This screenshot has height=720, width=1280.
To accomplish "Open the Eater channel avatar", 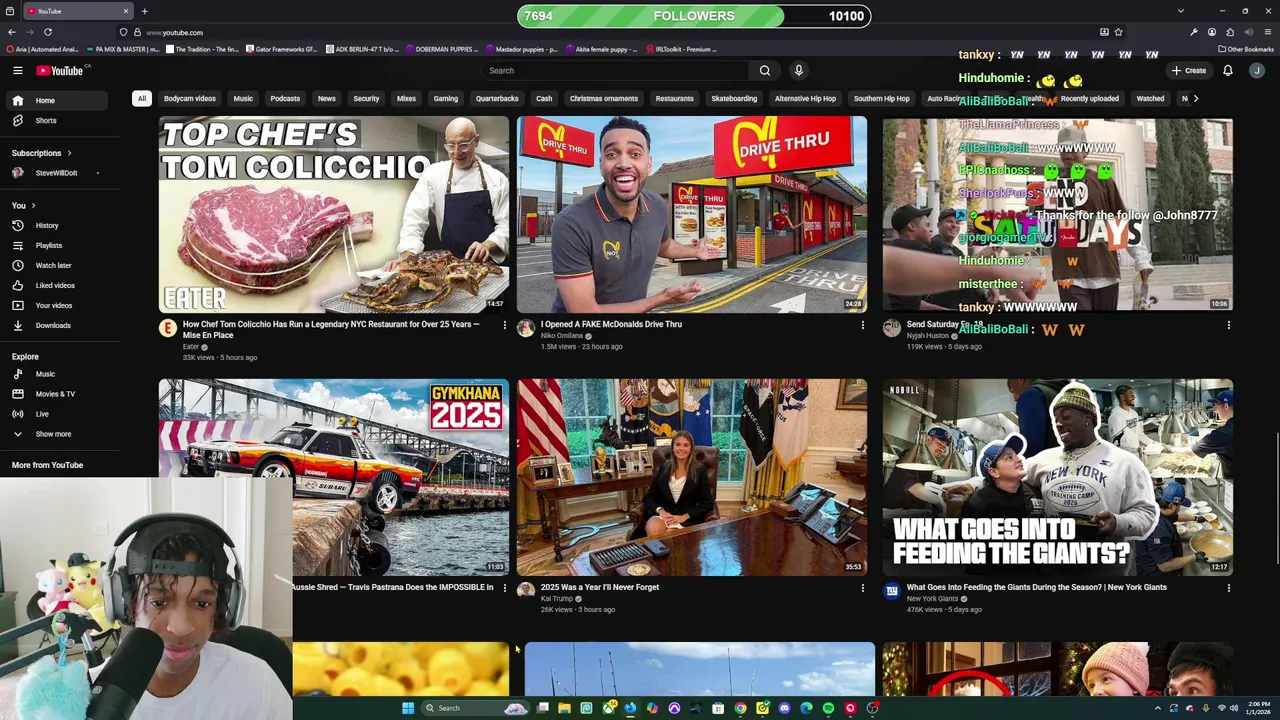I will [x=167, y=328].
